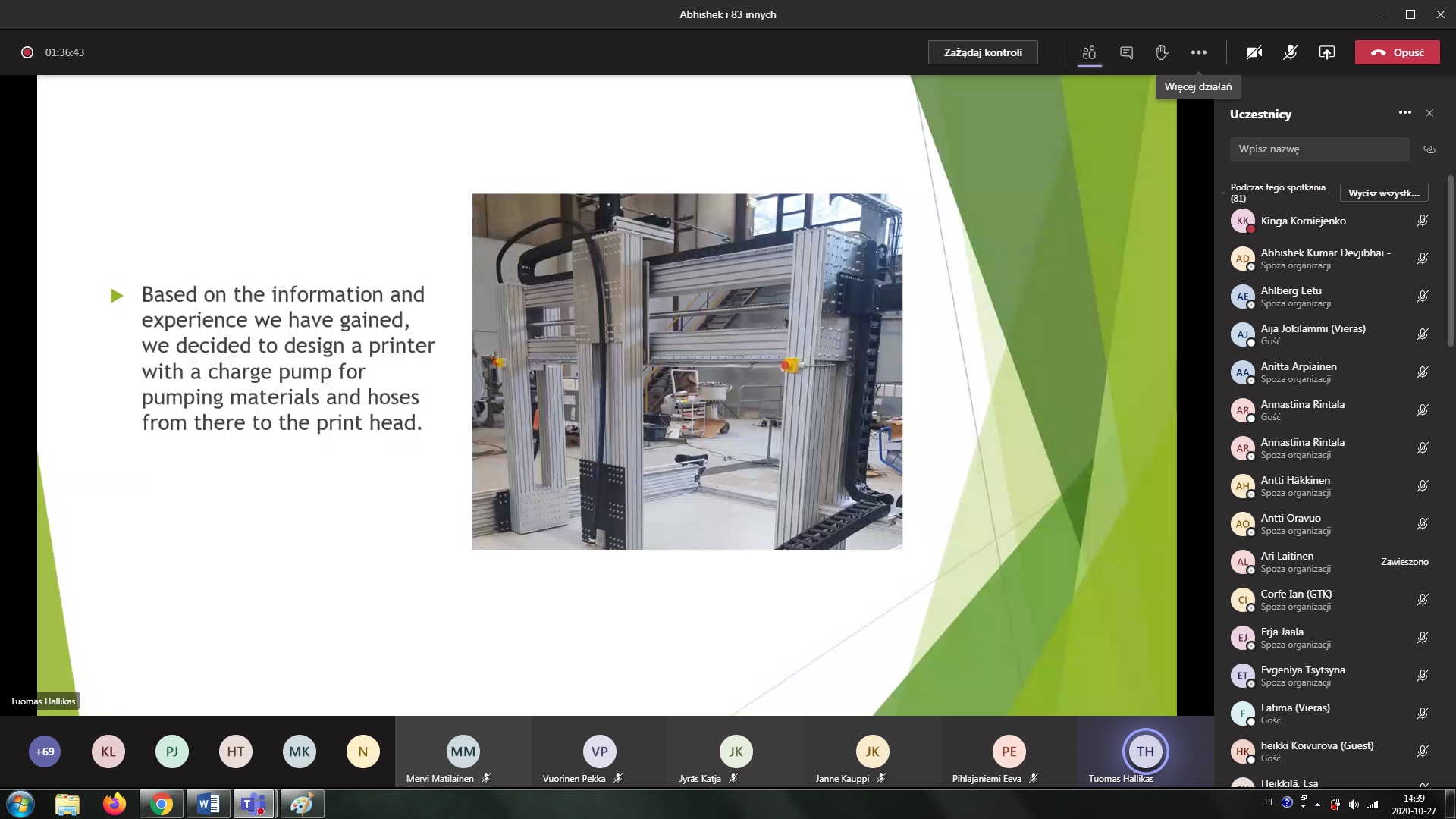Toggle camera on in meeting toolbar
This screenshot has height=819, width=1456.
pos(1254,52)
